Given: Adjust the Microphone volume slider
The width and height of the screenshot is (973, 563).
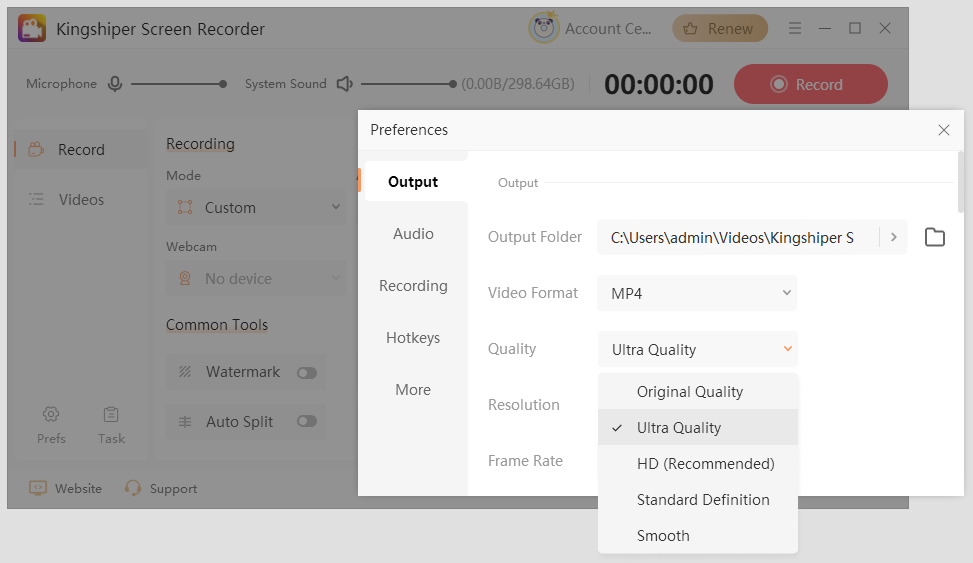Looking at the screenshot, I should 179,84.
